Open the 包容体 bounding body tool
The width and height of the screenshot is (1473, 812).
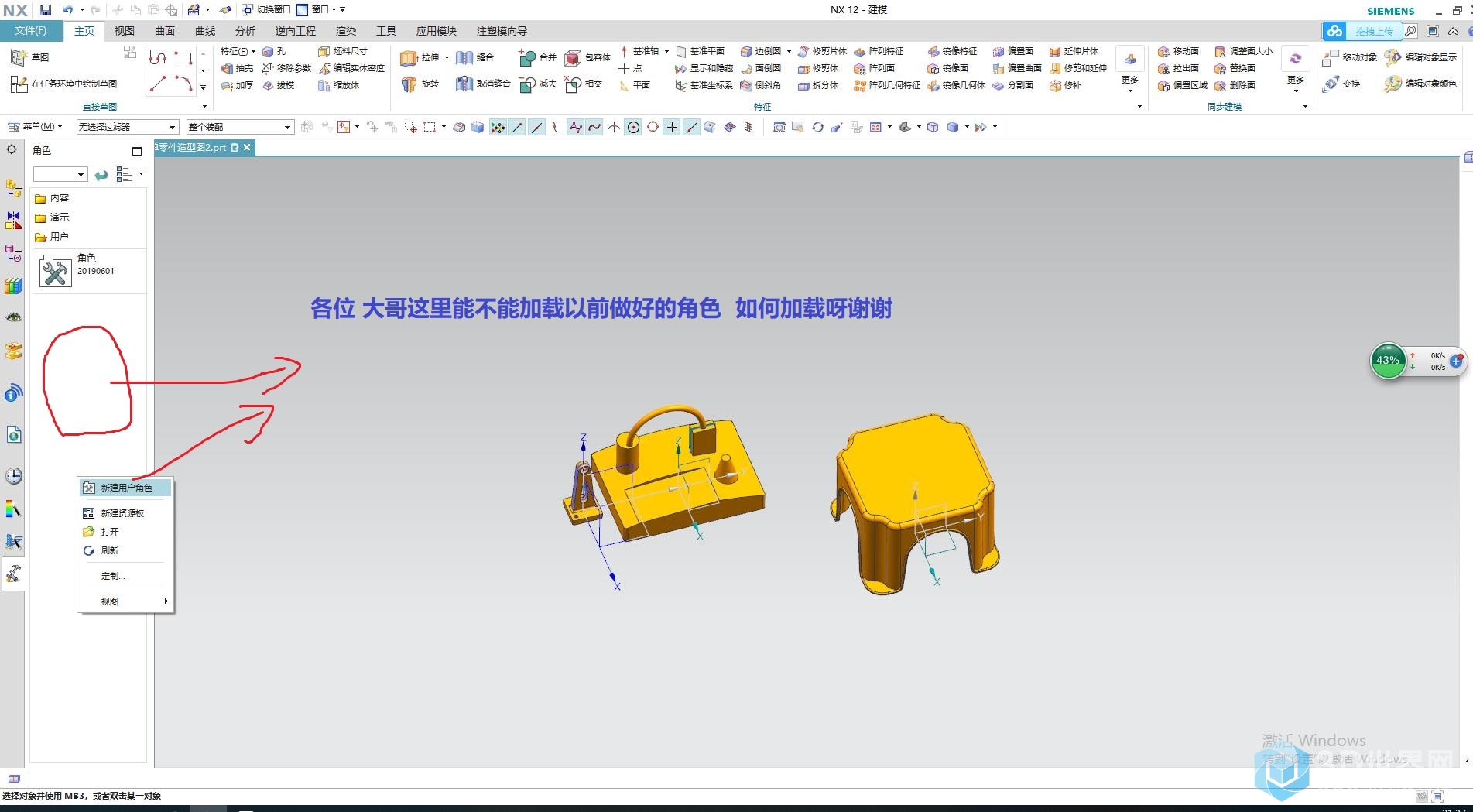click(x=587, y=57)
